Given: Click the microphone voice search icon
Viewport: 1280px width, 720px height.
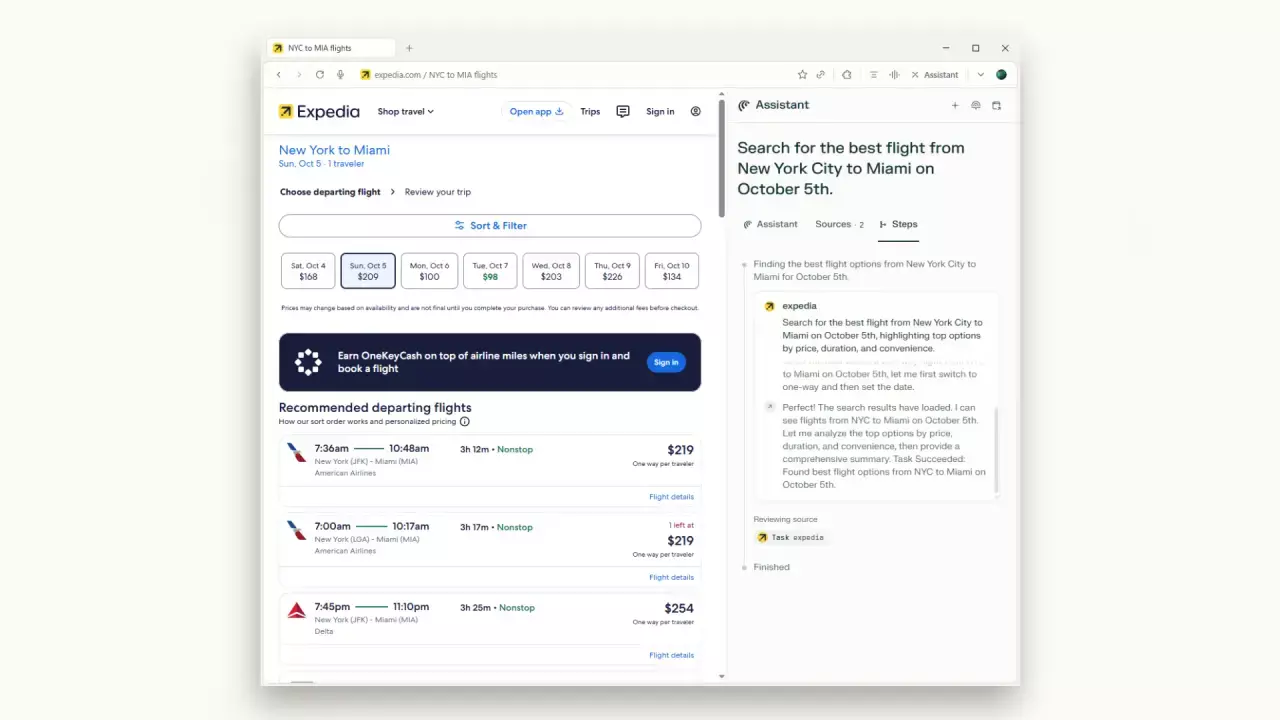Looking at the screenshot, I should coord(341,75).
